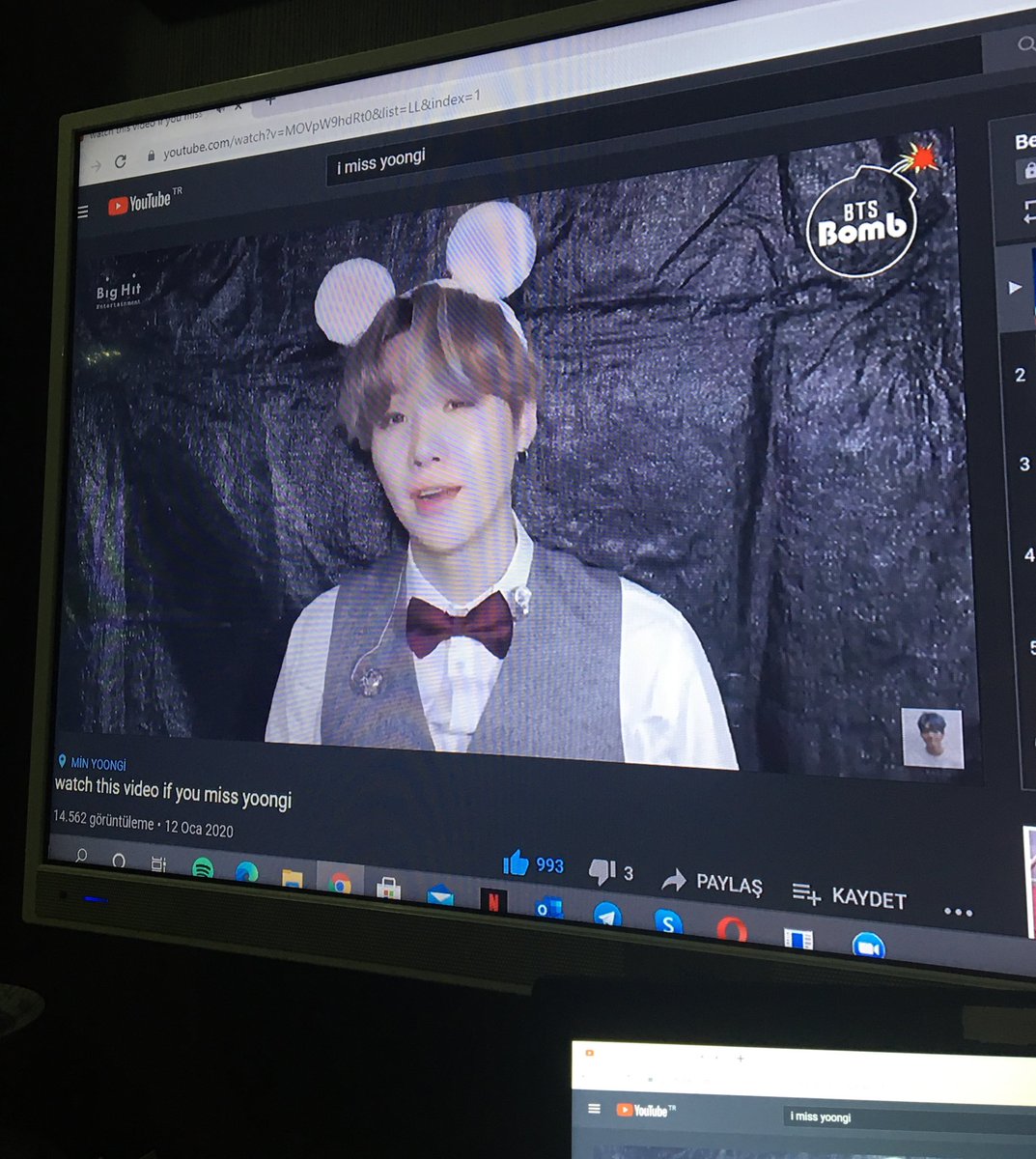Viewport: 1036px width, 1159px height.
Task: Launch Netflix from the taskbar
Action: point(493,899)
